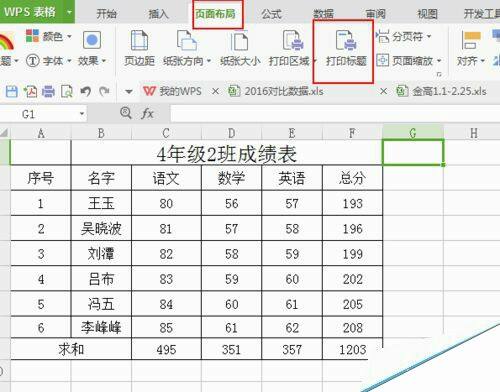Image resolution: width=500 pixels, height=392 pixels.
Task: Switch to the 开始 ribbon tab
Action: [106, 14]
